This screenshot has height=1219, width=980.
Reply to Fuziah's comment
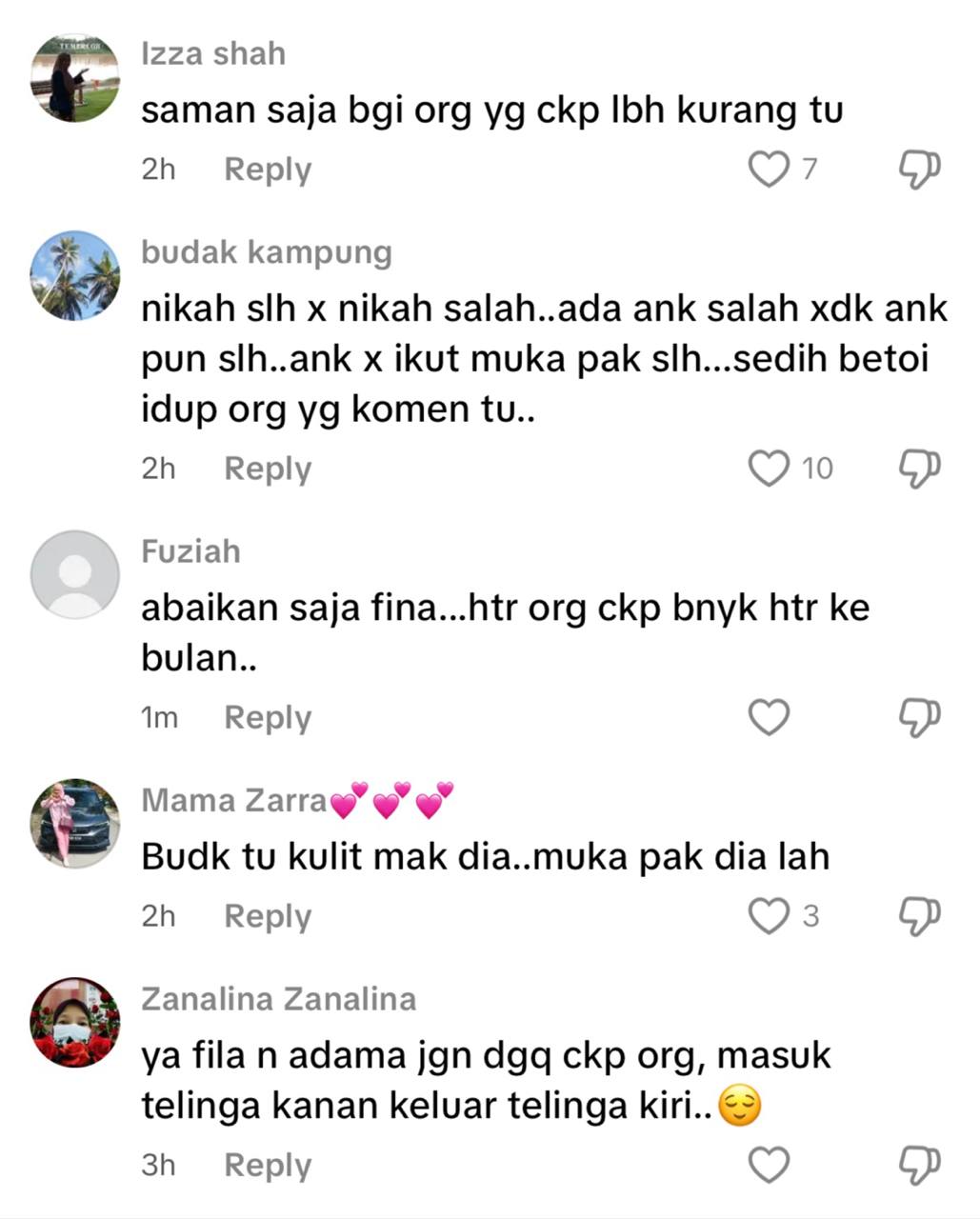click(x=268, y=718)
